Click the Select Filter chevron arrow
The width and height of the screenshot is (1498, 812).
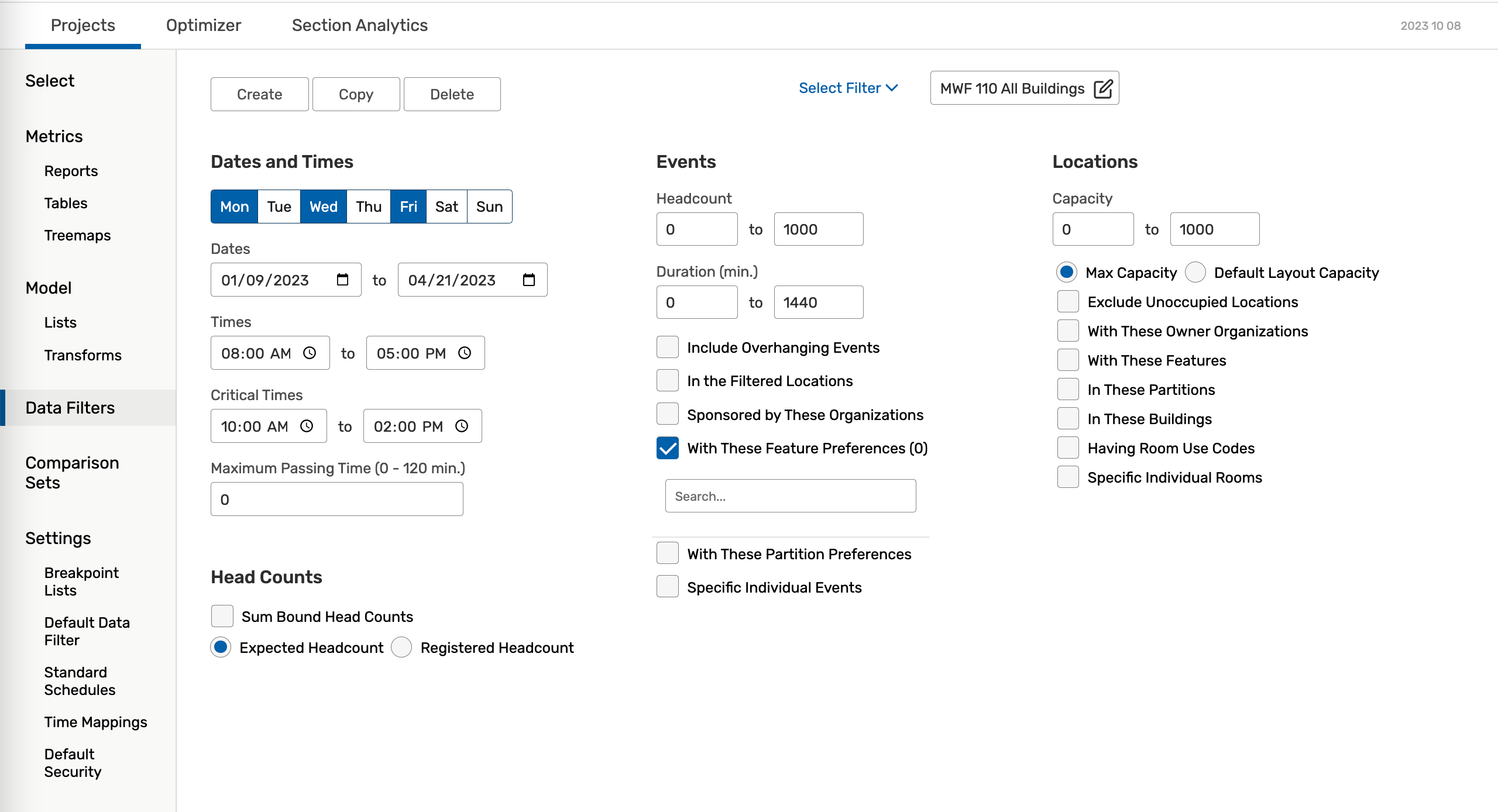892,88
